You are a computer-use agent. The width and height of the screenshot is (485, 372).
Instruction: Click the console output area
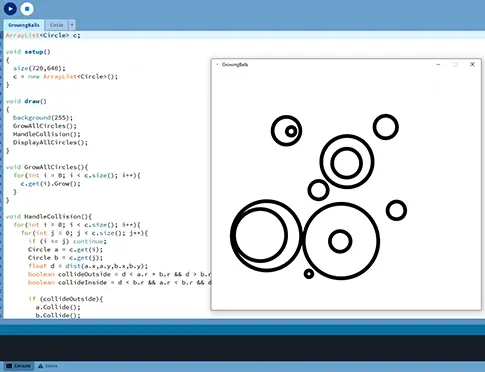[242, 348]
